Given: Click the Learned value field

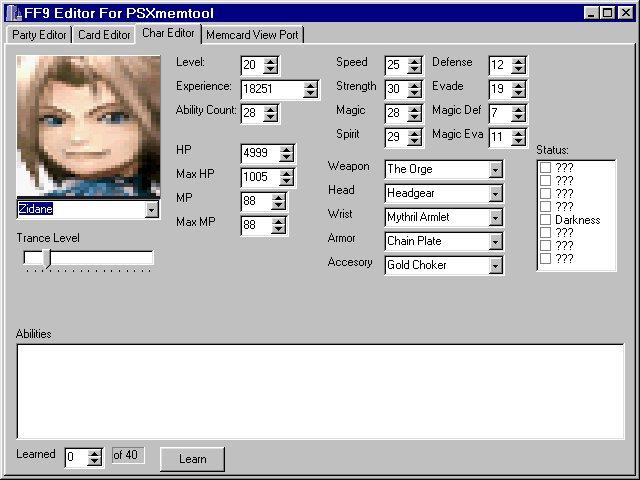Looking at the screenshot, I should tap(76, 457).
